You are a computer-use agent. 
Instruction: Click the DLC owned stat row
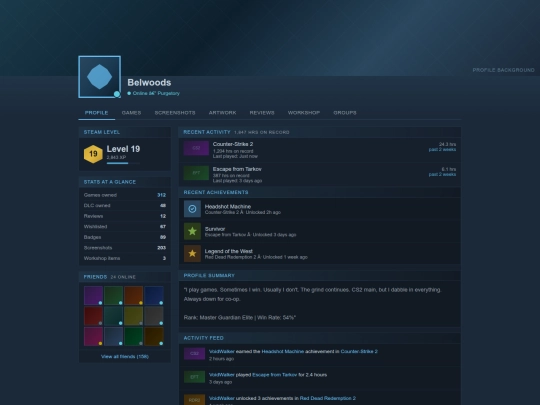pyautogui.click(x=125, y=206)
